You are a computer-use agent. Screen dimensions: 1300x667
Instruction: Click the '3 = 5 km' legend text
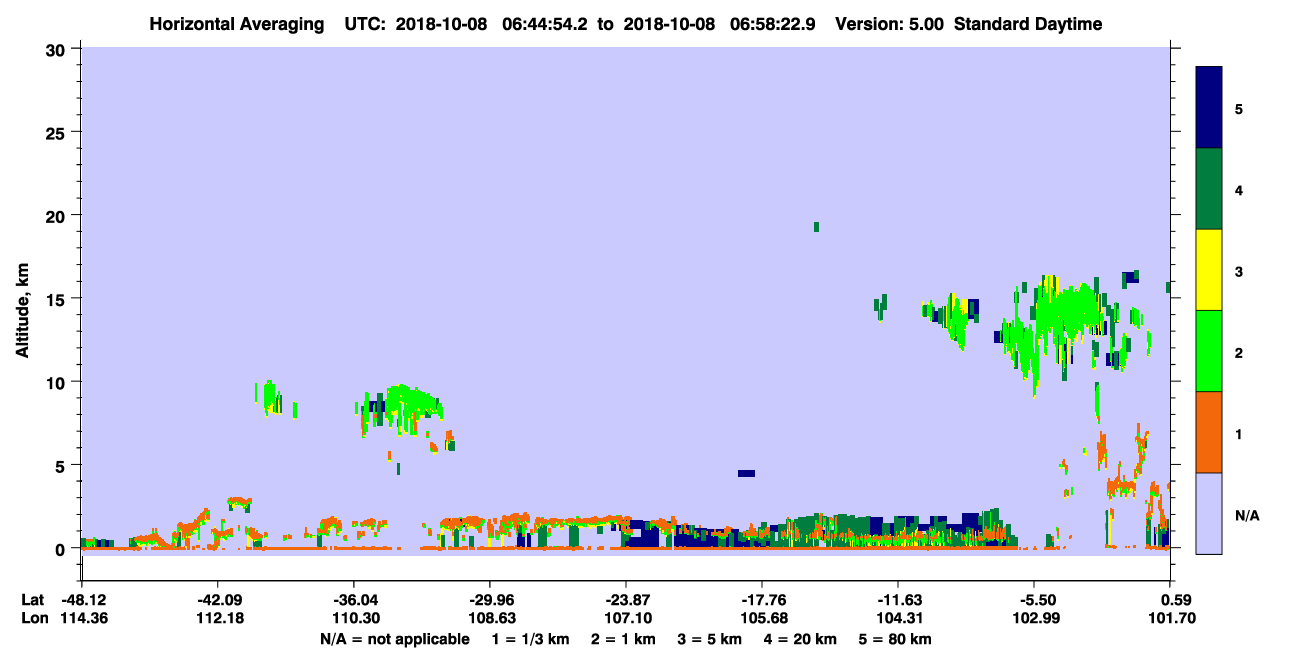[710, 639]
